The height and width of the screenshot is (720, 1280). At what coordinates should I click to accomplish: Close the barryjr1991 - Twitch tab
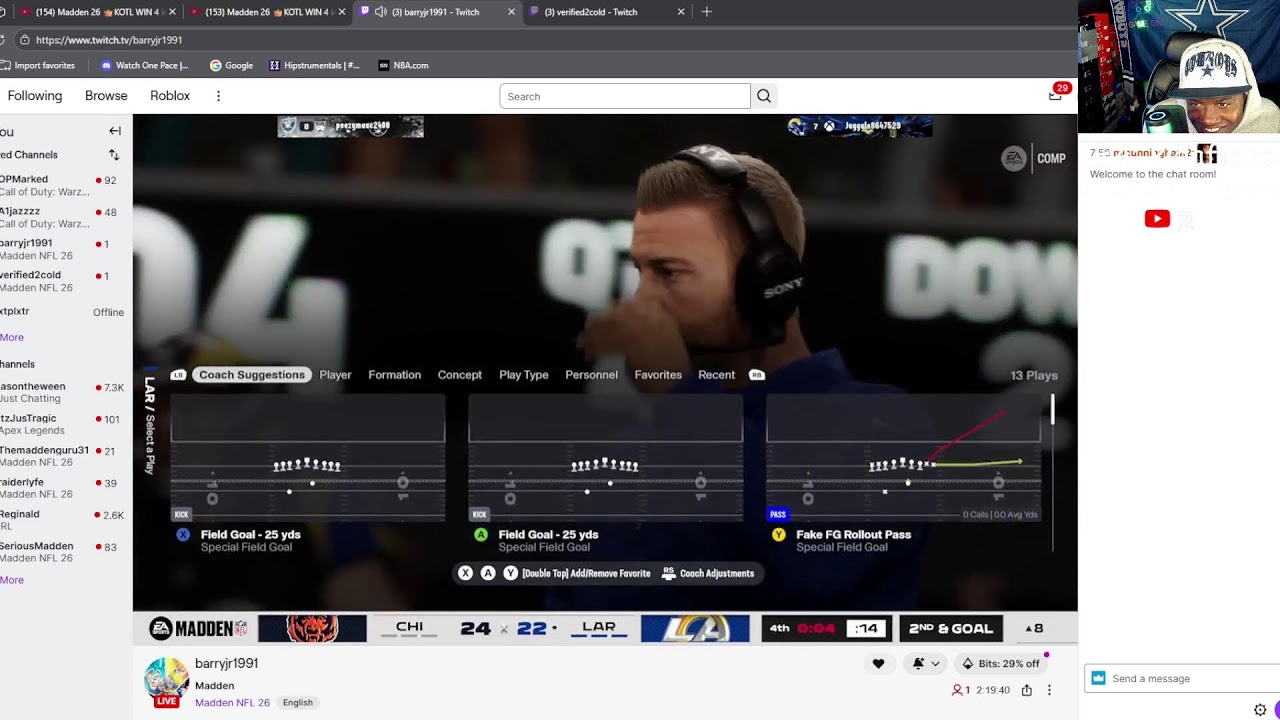click(512, 12)
